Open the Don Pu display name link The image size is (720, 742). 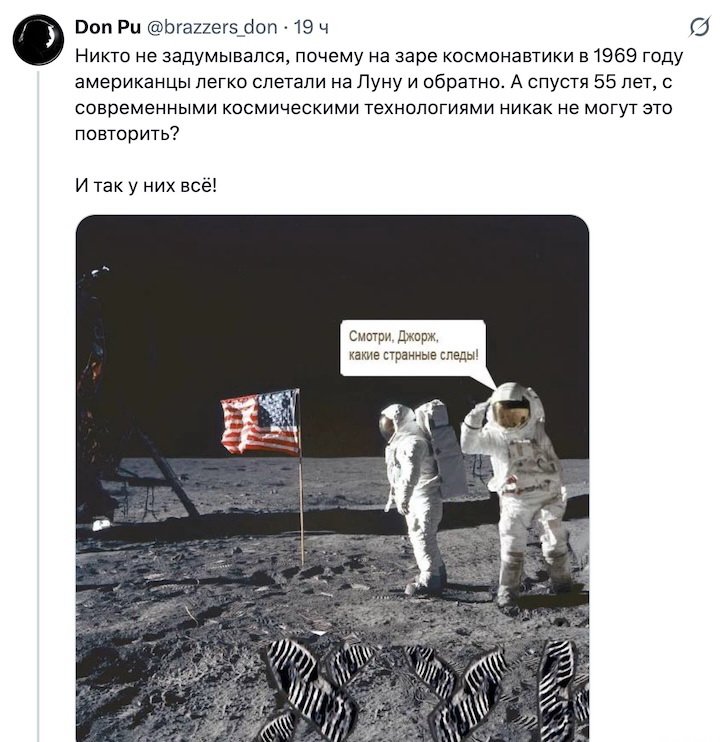coord(108,27)
